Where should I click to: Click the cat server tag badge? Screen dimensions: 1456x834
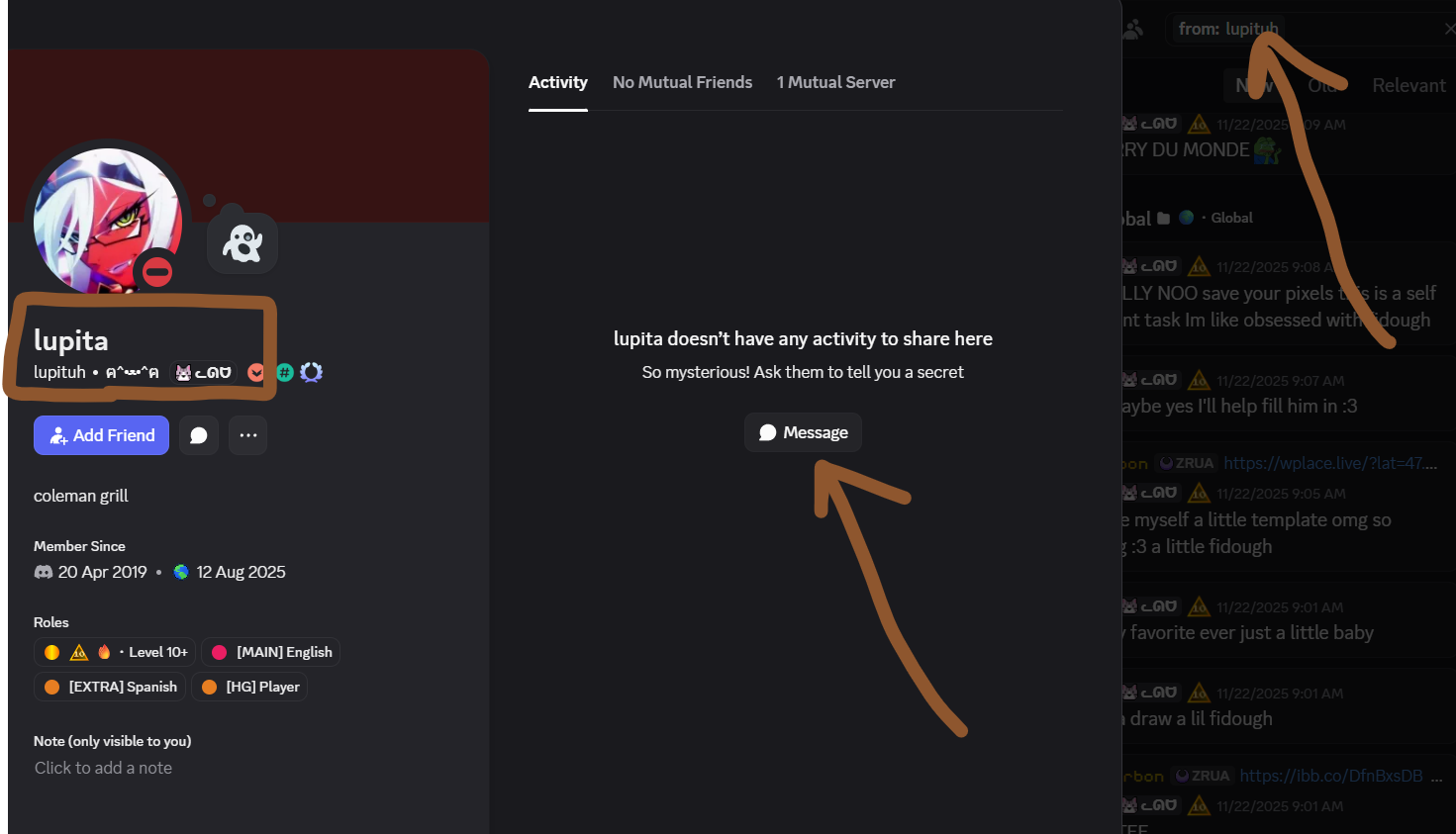pyautogui.click(x=203, y=372)
